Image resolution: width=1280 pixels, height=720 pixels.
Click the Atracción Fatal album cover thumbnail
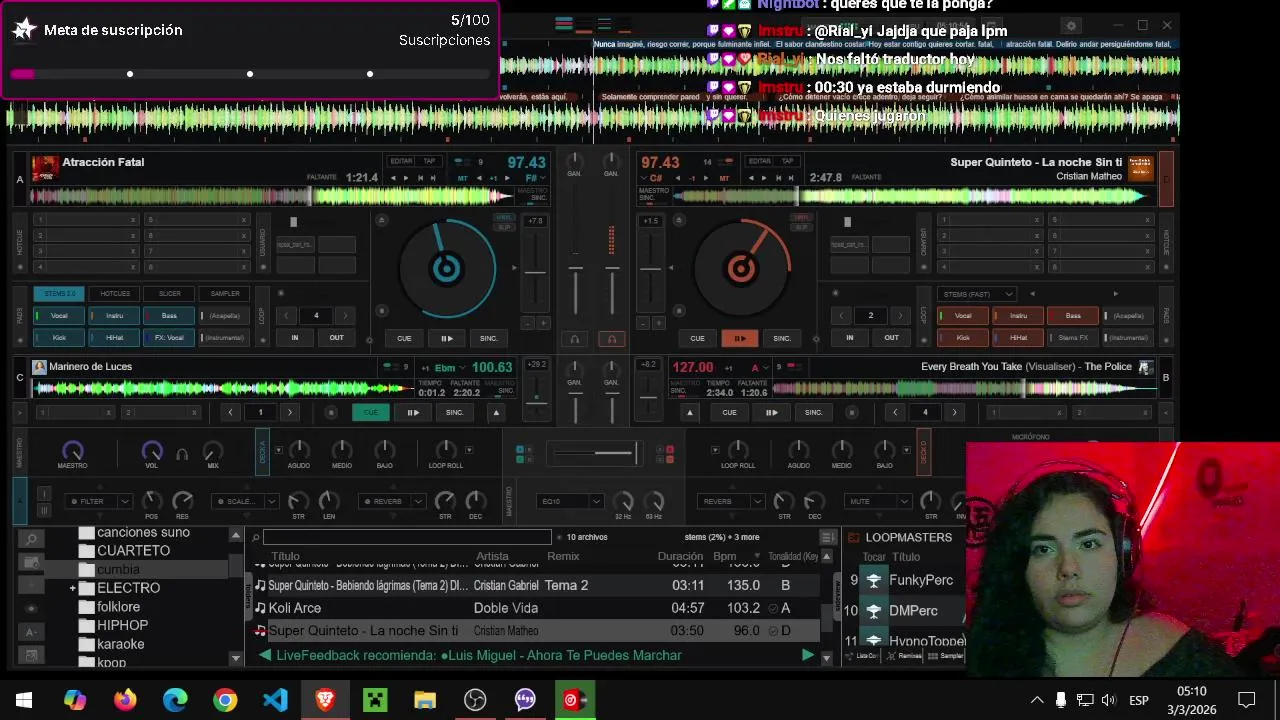pyautogui.click(x=44, y=168)
